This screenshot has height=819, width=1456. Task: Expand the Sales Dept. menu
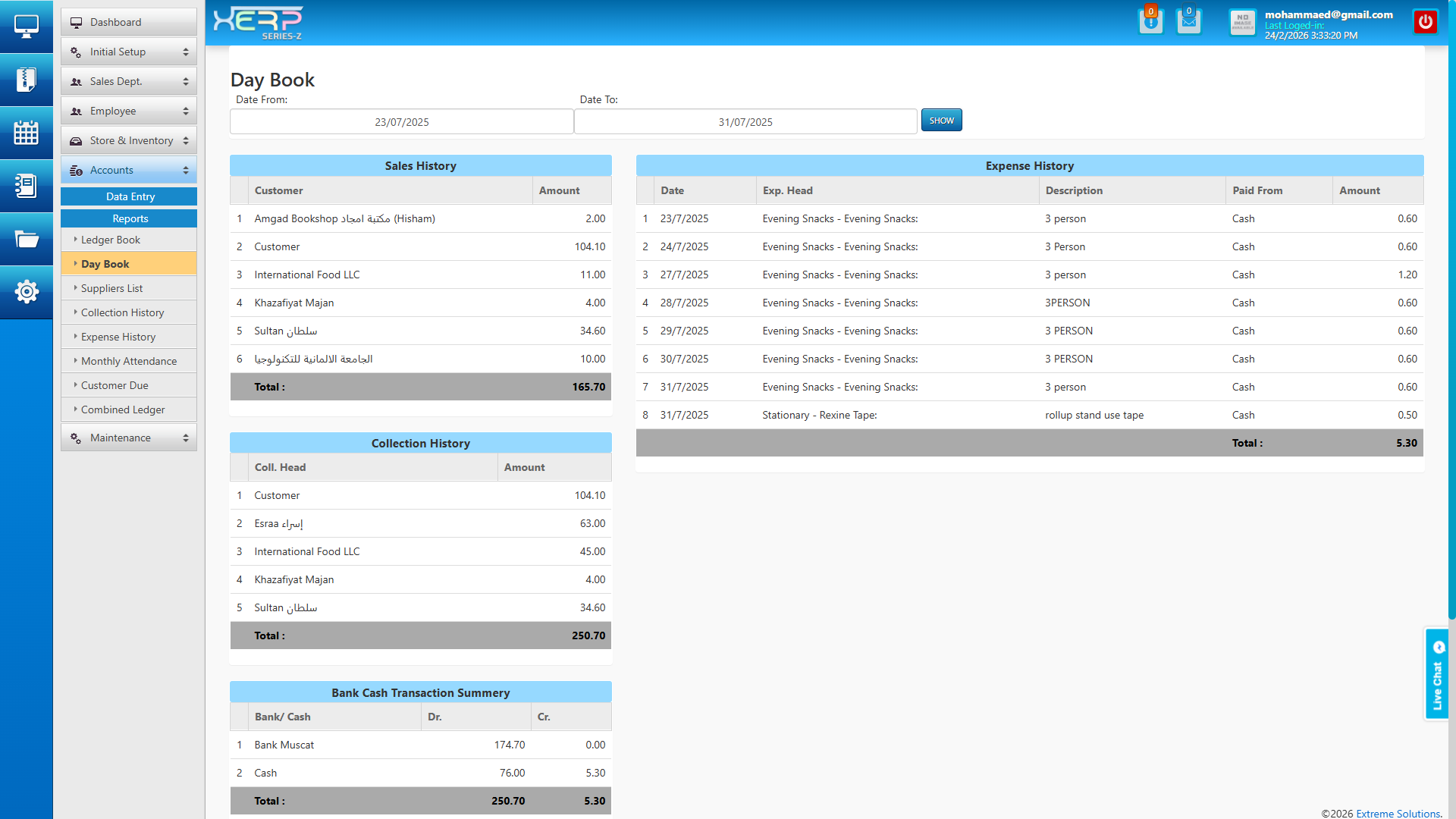[129, 81]
